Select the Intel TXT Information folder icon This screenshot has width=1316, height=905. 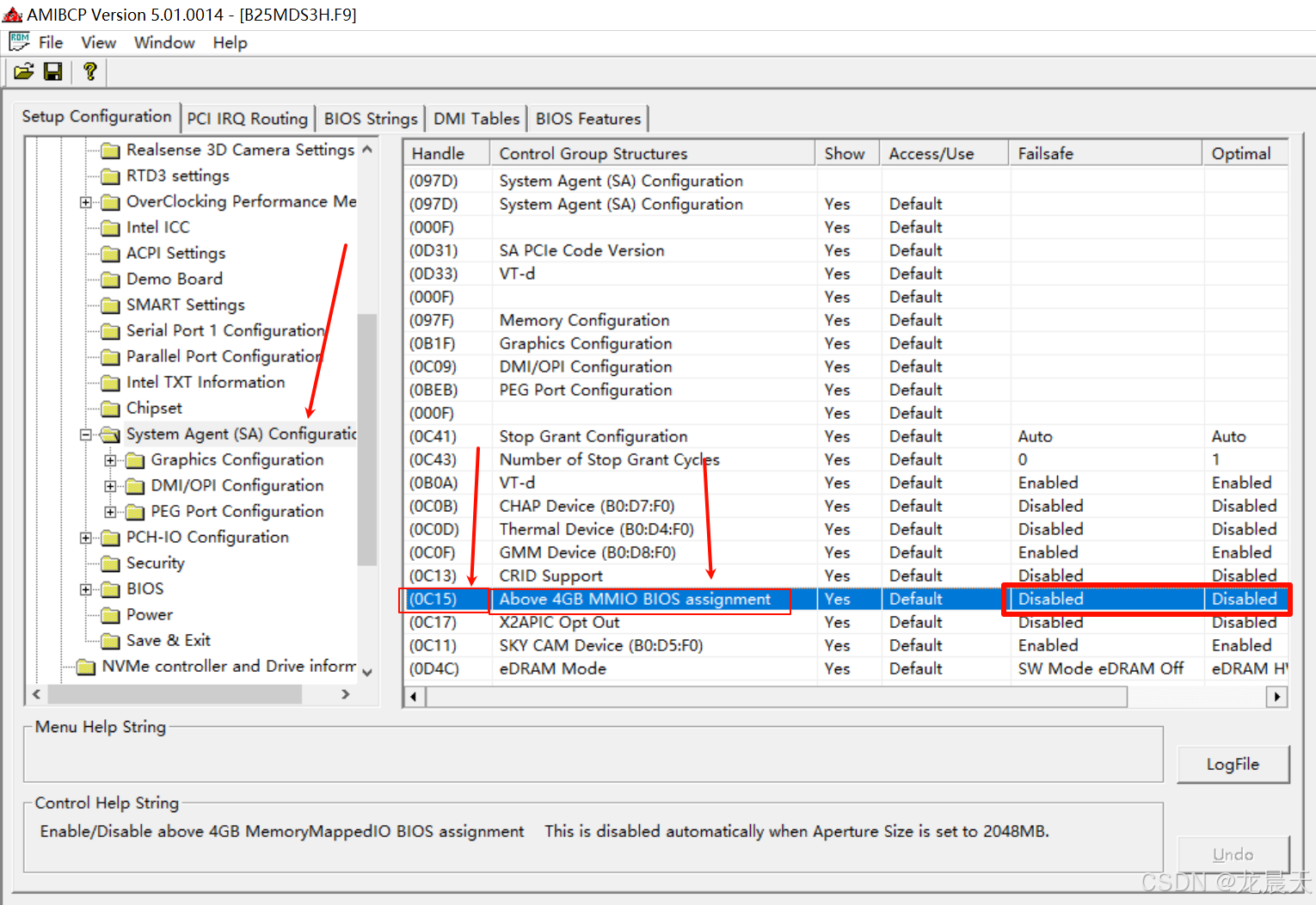coord(110,383)
